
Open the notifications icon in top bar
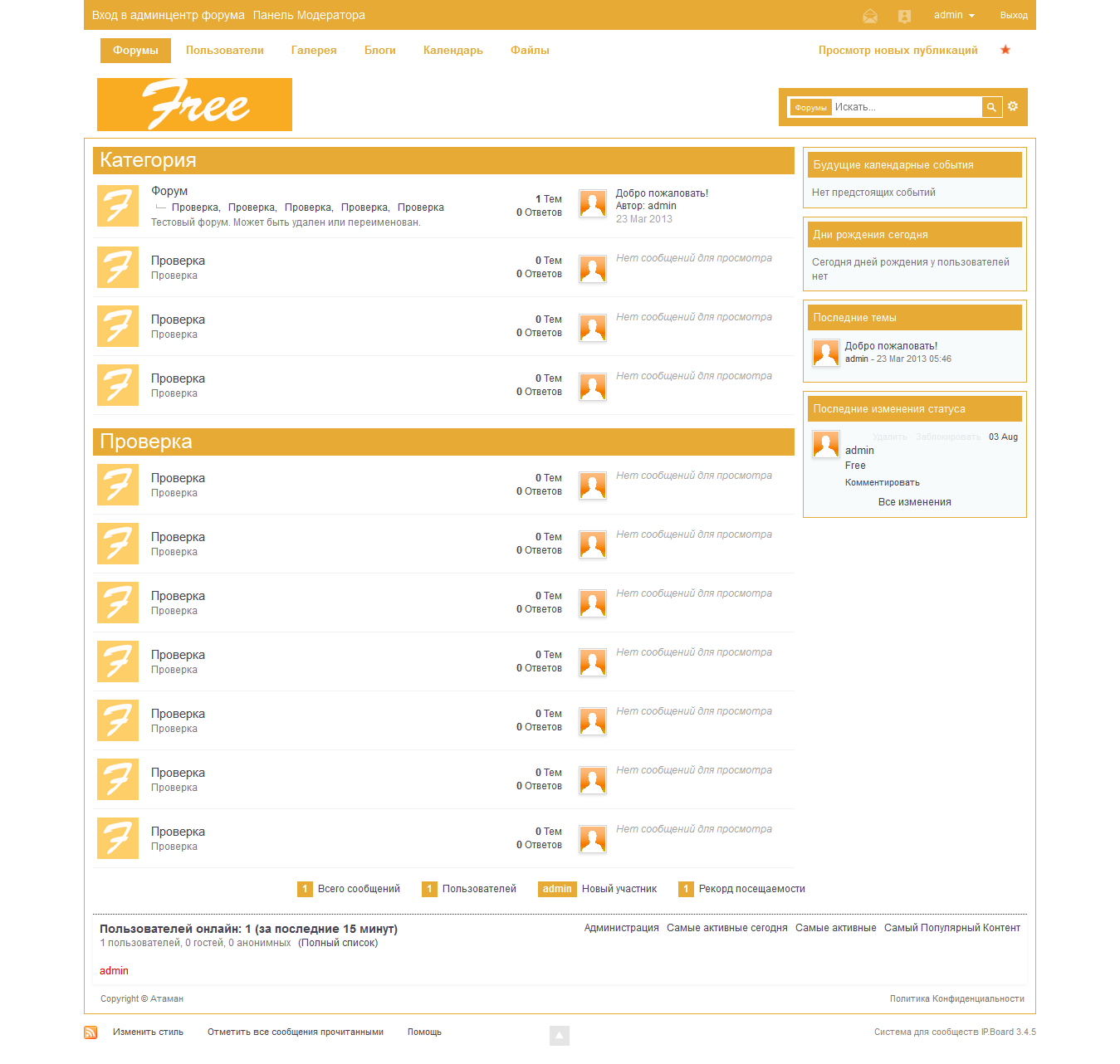click(904, 16)
